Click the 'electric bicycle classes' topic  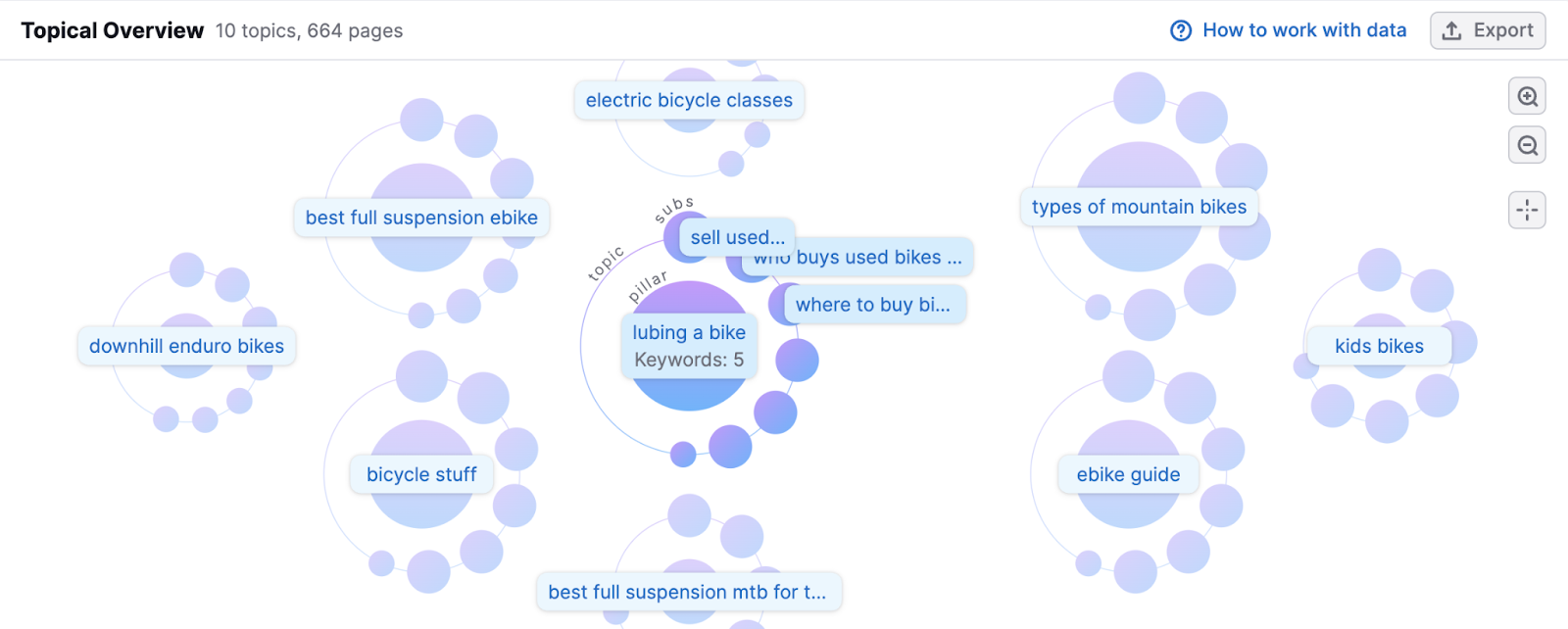(688, 99)
